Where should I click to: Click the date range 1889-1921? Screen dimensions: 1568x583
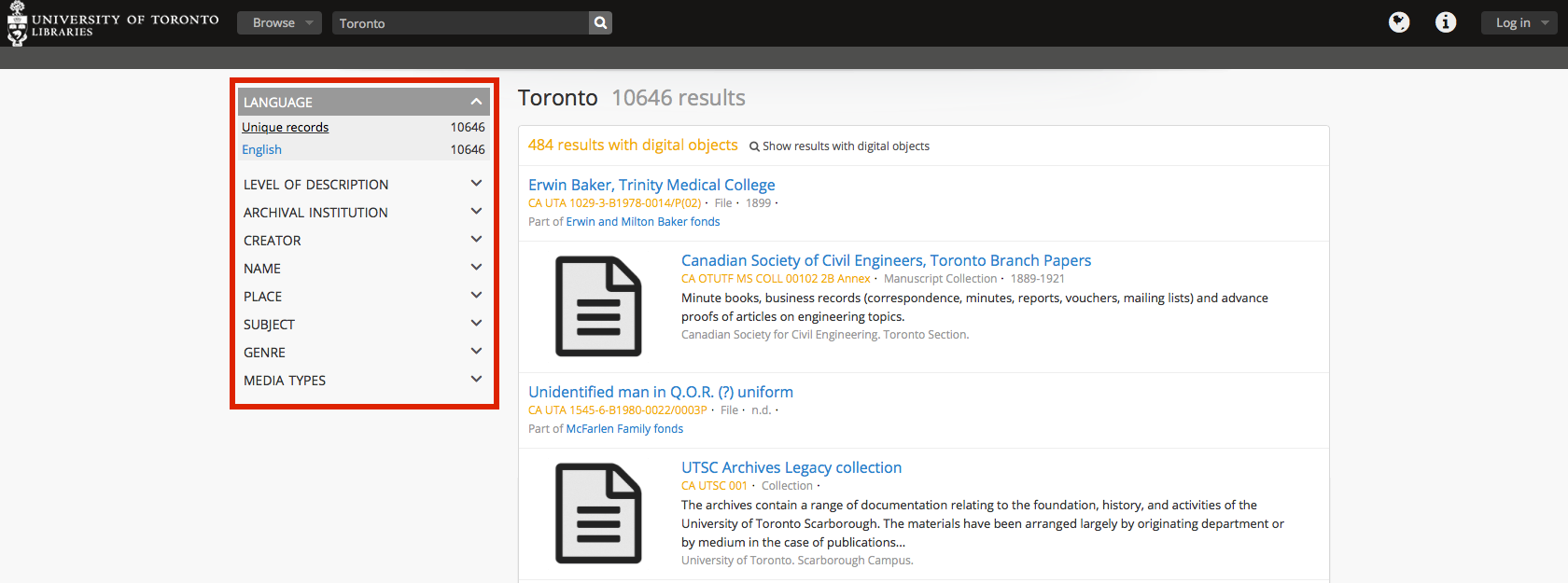tap(1037, 279)
